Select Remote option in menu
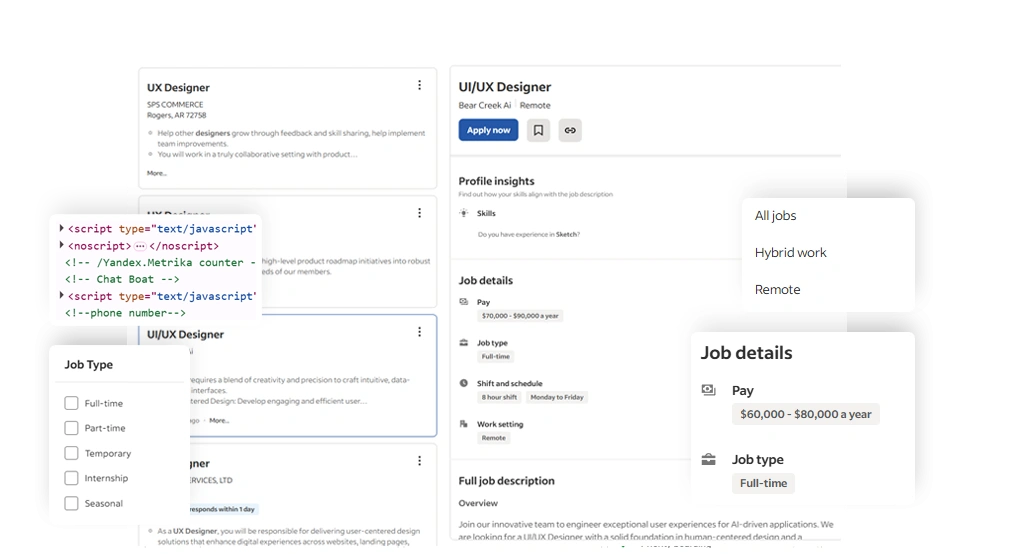This screenshot has width=1031, height=557. [777, 289]
